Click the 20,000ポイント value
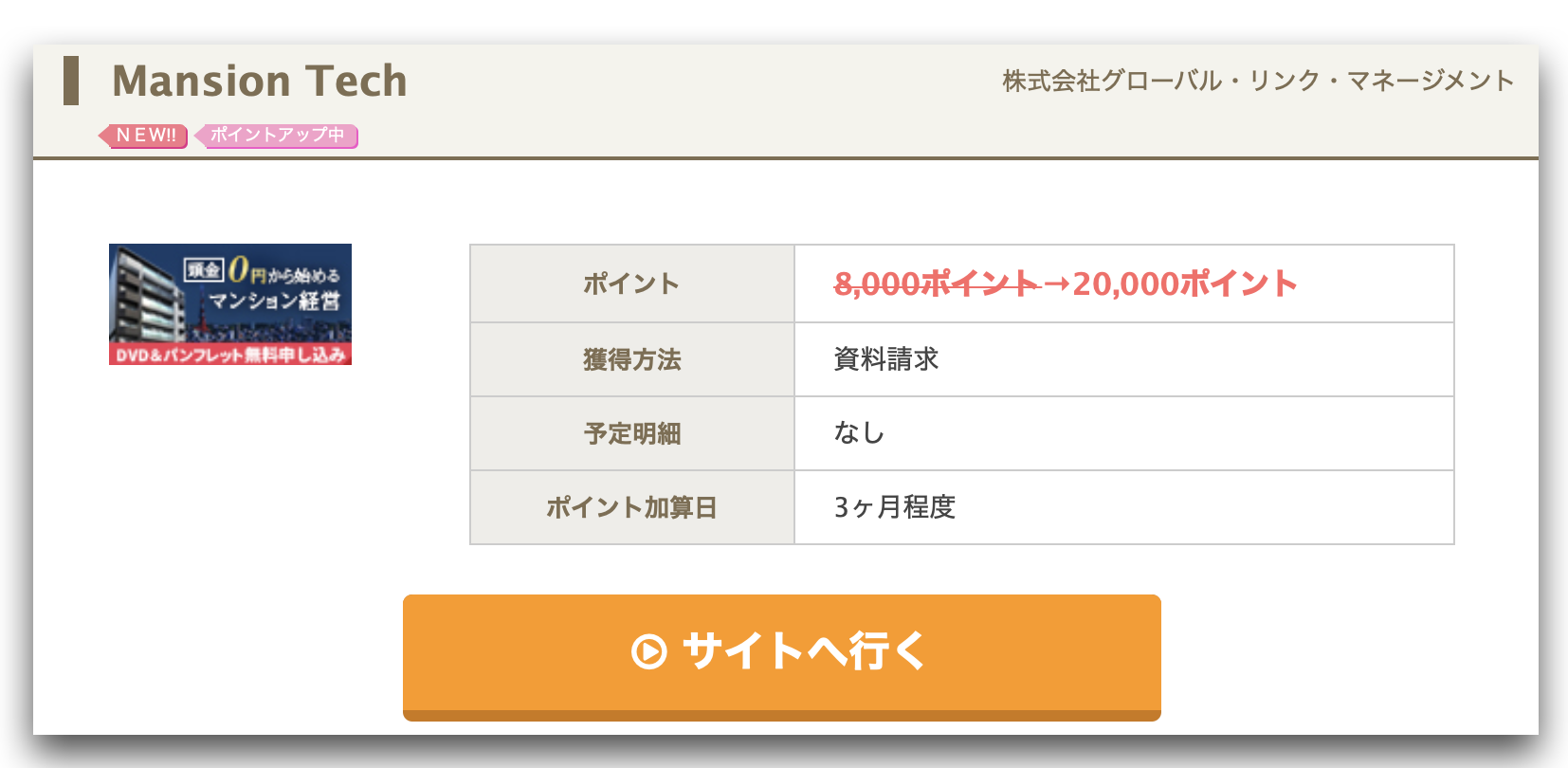1568x768 pixels. click(x=1185, y=283)
